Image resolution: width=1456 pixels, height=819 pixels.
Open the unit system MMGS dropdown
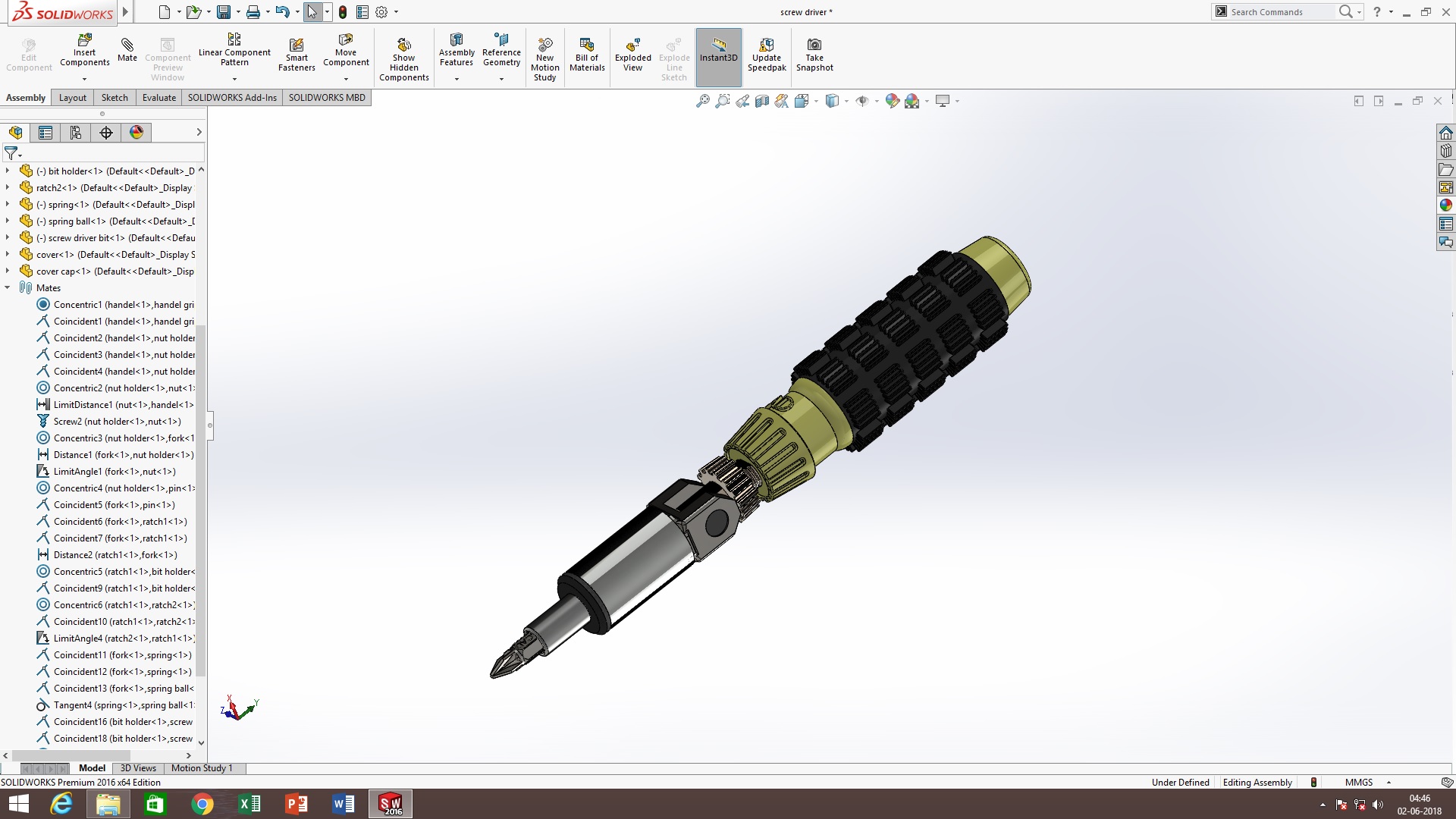(1389, 783)
